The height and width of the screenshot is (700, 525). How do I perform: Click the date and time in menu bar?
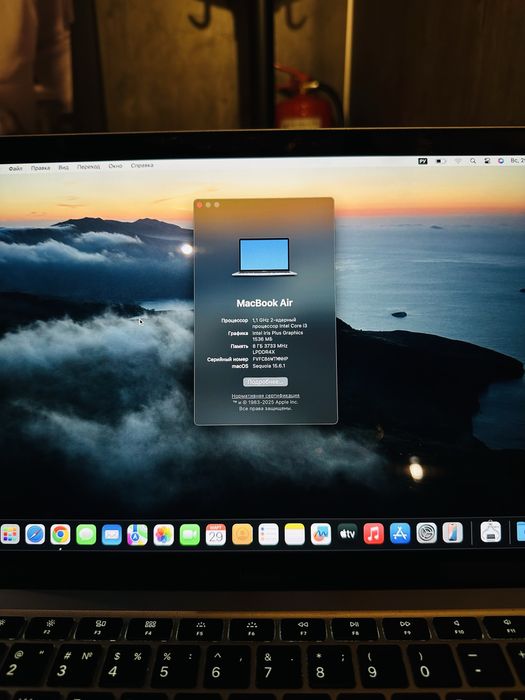518,160
